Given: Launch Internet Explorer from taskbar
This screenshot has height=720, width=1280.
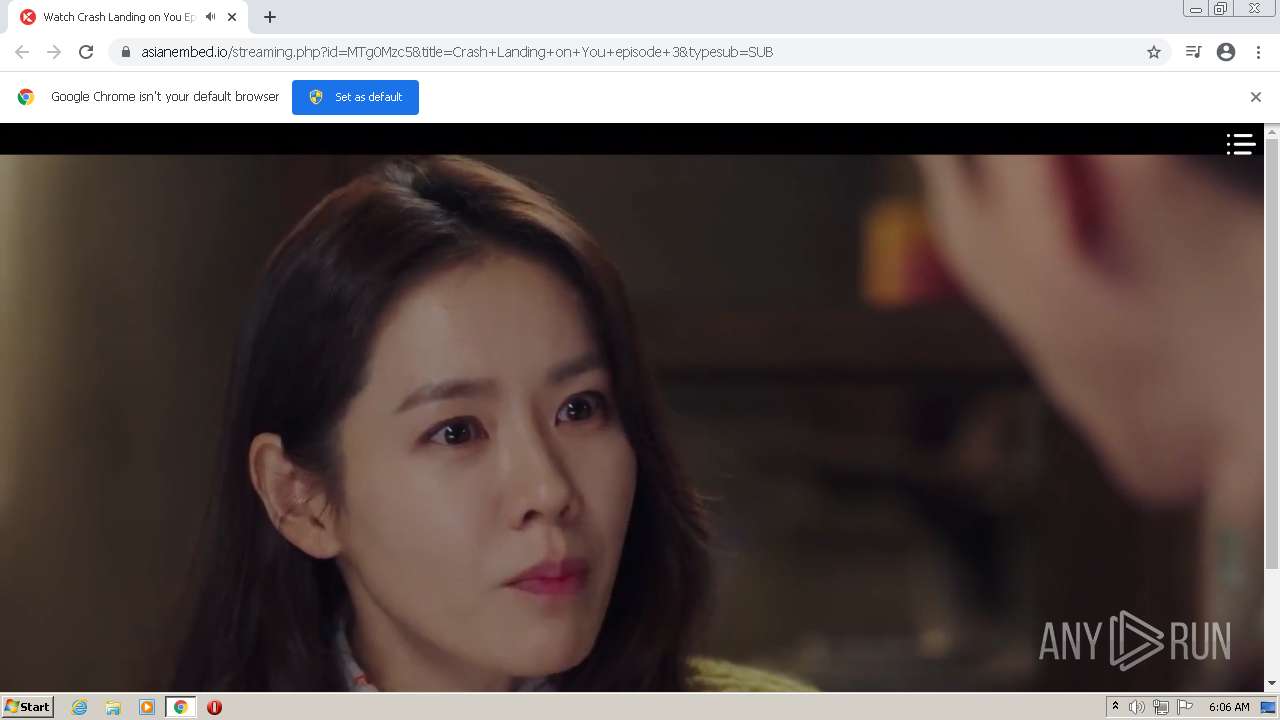Looking at the screenshot, I should (x=80, y=707).
